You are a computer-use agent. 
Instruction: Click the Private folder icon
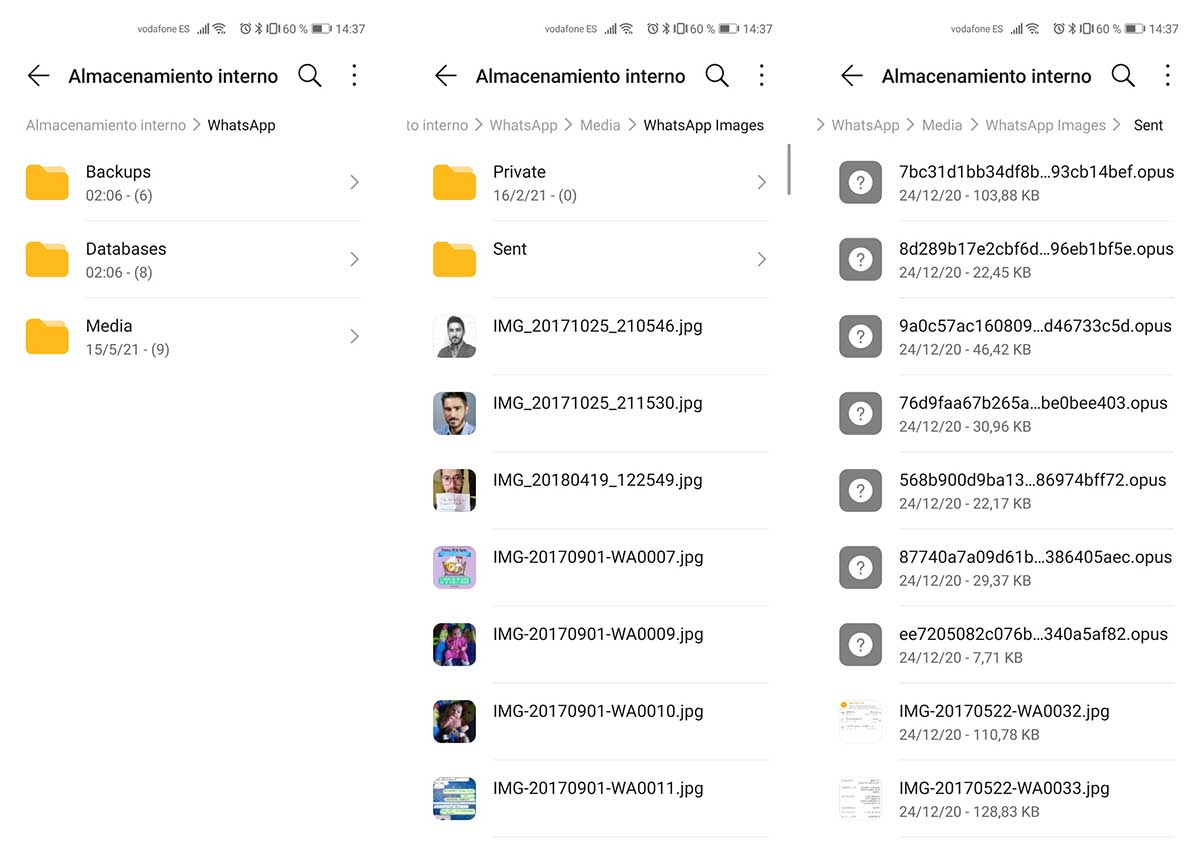point(454,183)
